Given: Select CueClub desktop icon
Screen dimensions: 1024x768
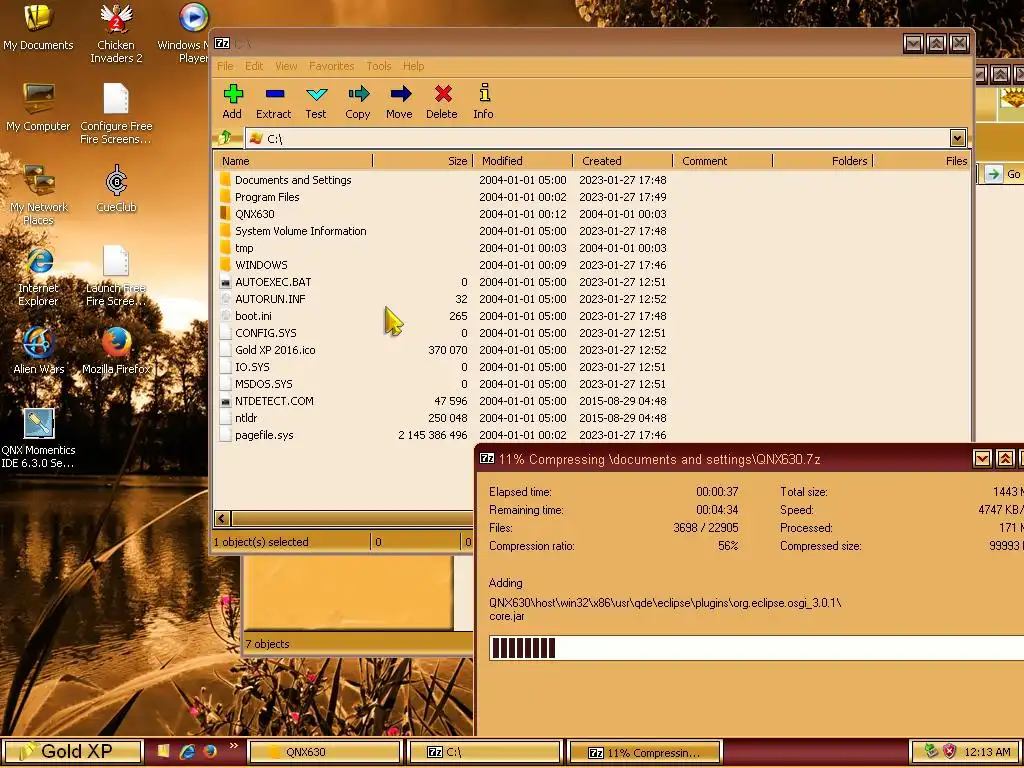Looking at the screenshot, I should click(116, 189).
